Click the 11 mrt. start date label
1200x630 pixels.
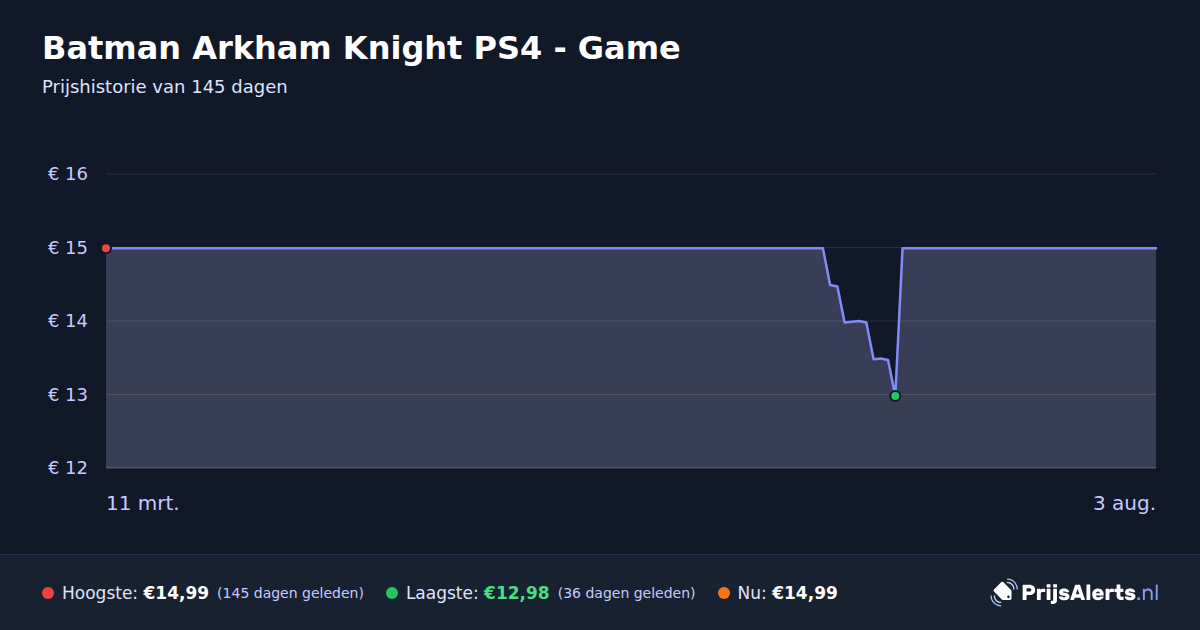coord(143,504)
